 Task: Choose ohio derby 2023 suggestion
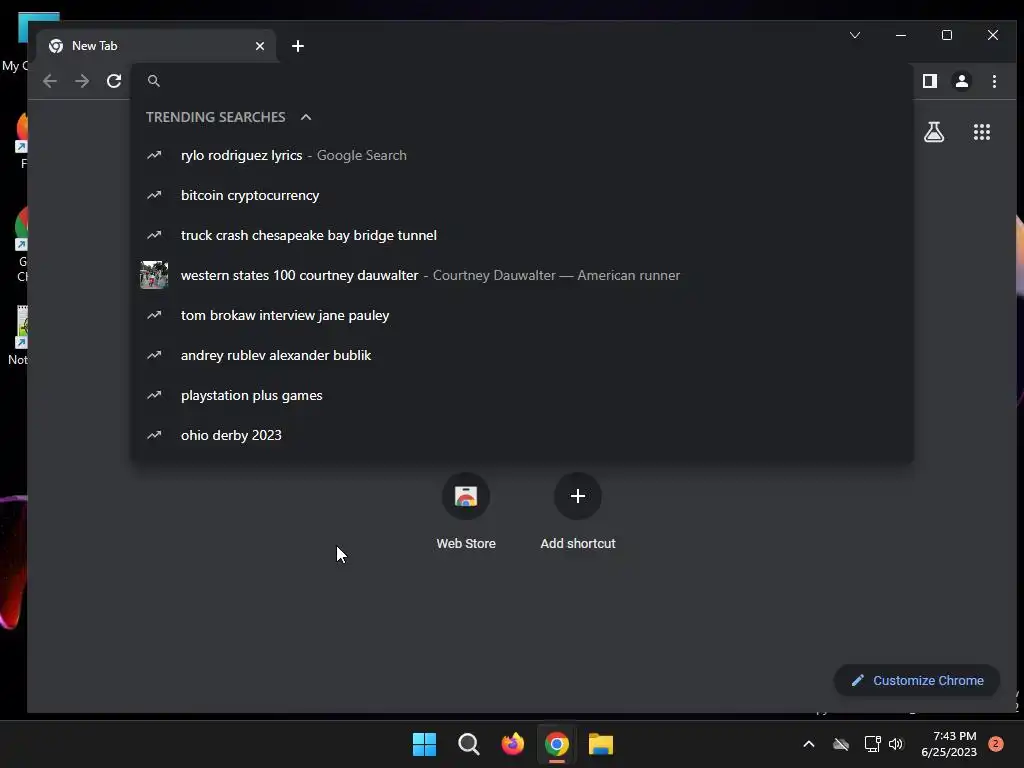click(522, 435)
